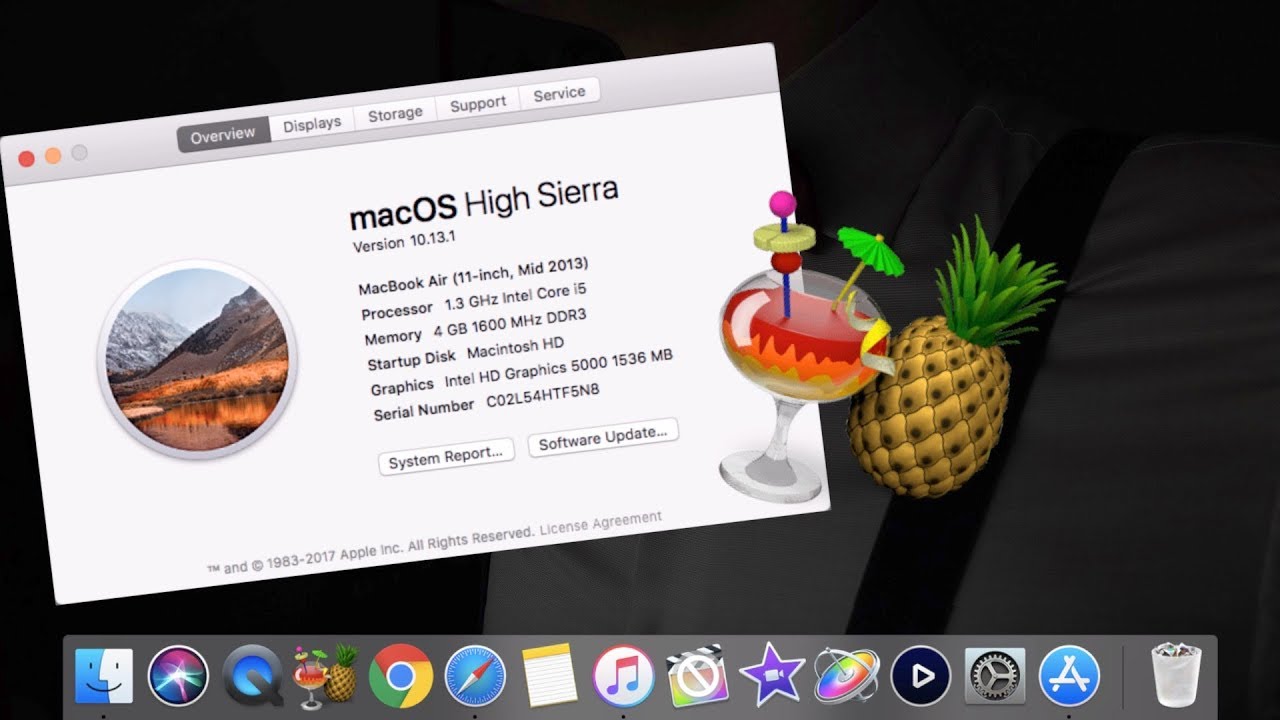Click the Version 10.13.1 text

404,243
